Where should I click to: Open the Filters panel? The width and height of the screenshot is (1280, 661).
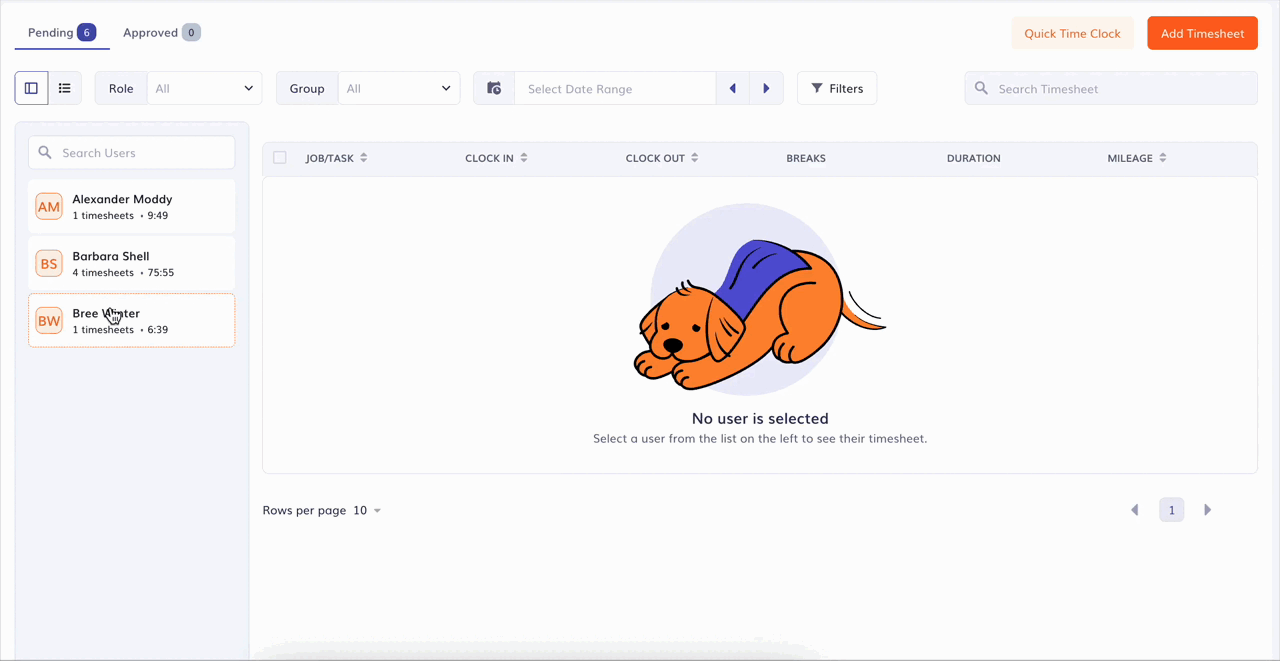click(837, 88)
